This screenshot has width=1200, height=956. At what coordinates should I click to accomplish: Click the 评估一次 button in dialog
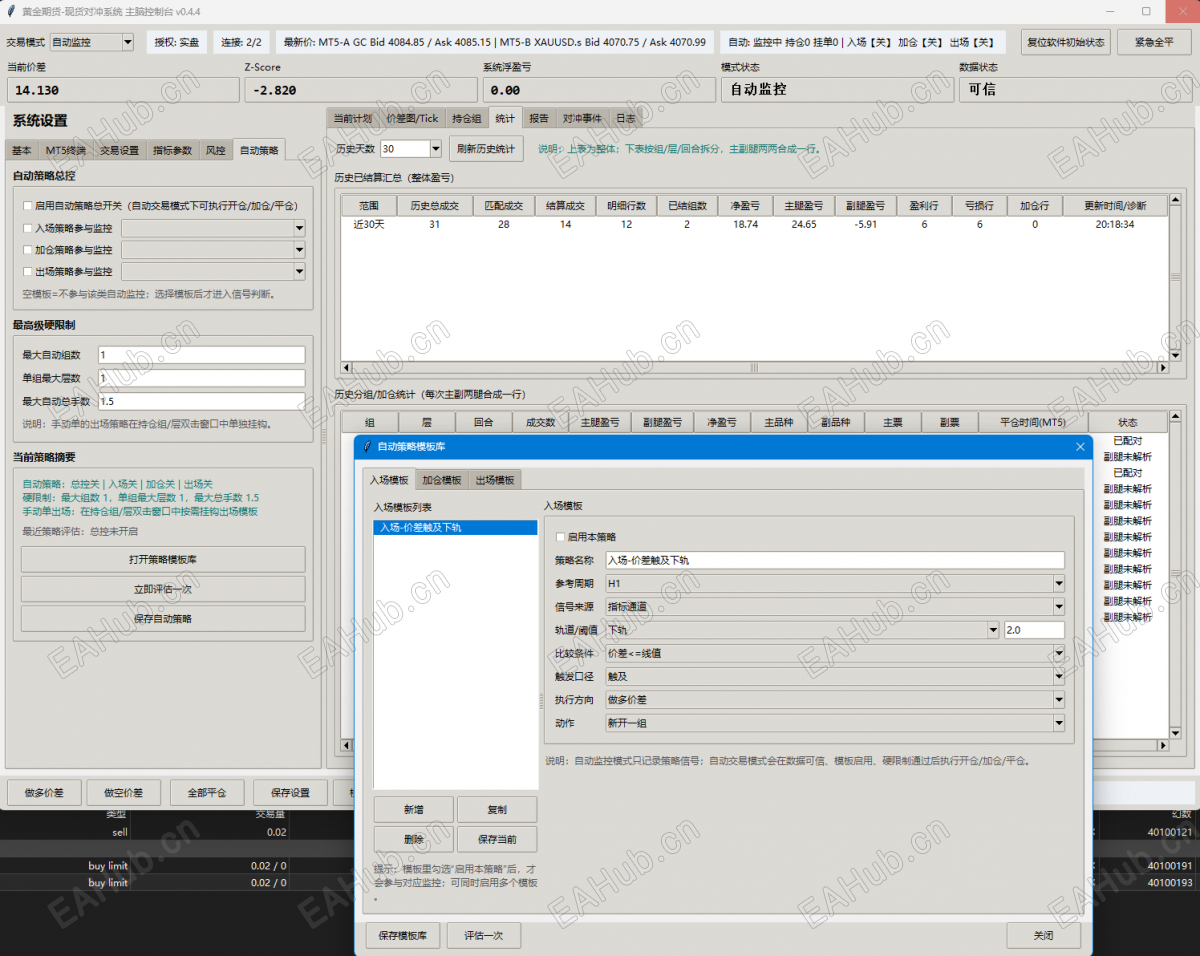(483, 936)
